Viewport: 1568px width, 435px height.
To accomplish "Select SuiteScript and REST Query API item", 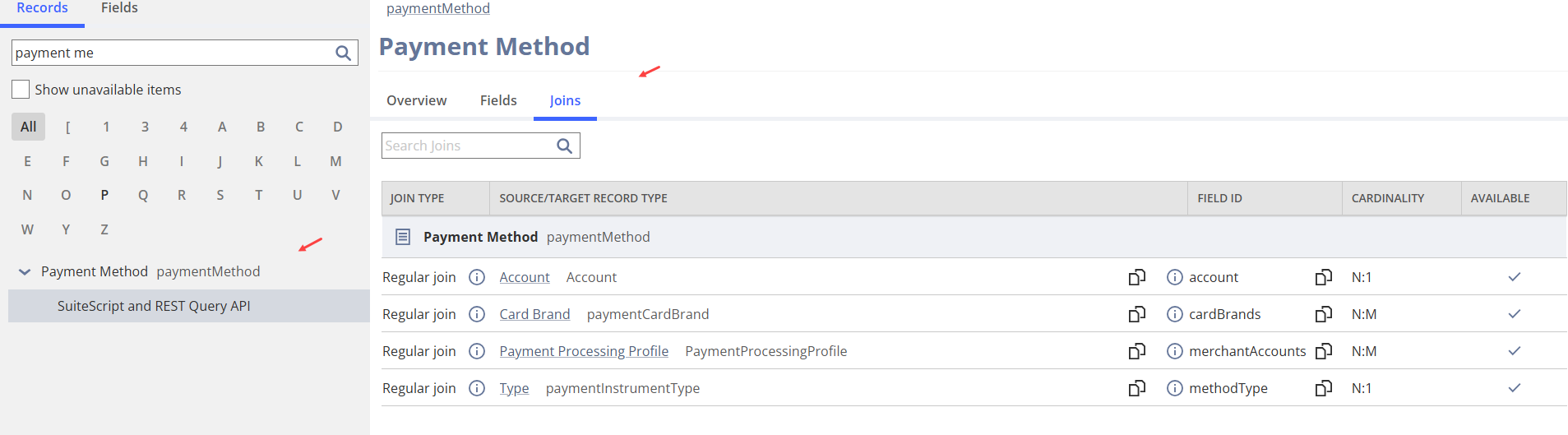I will coord(154,306).
